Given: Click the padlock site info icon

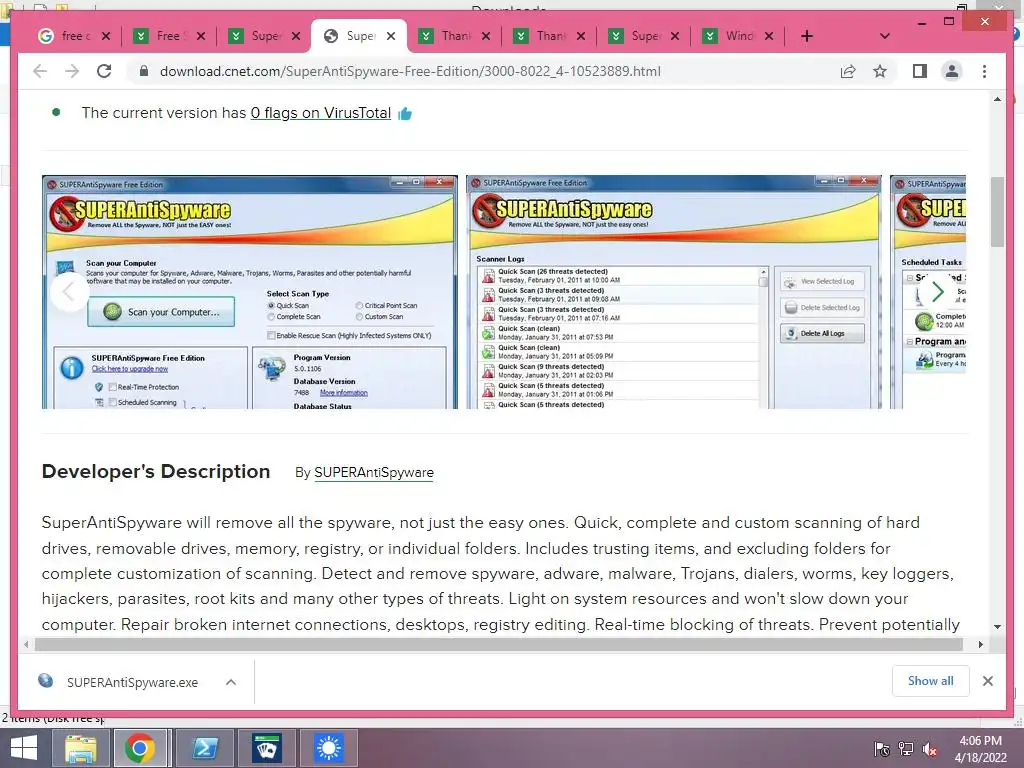Looking at the screenshot, I should click(144, 71).
